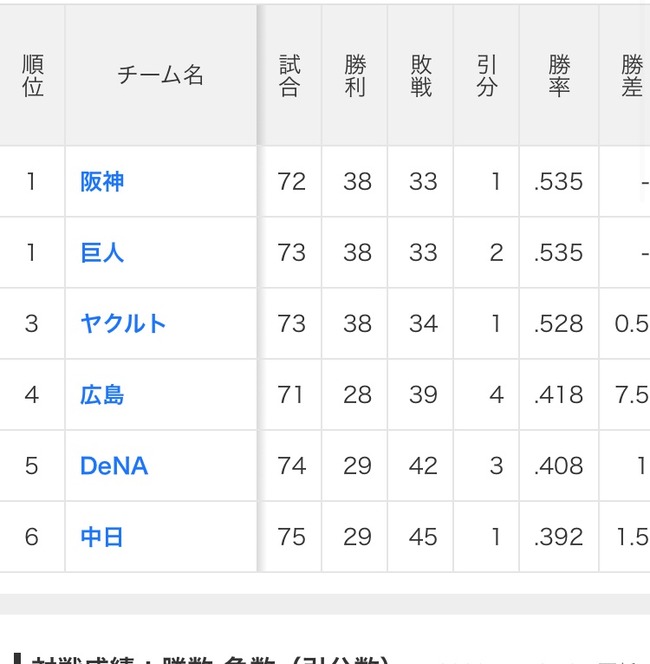Open the 広島 team link

tap(102, 395)
